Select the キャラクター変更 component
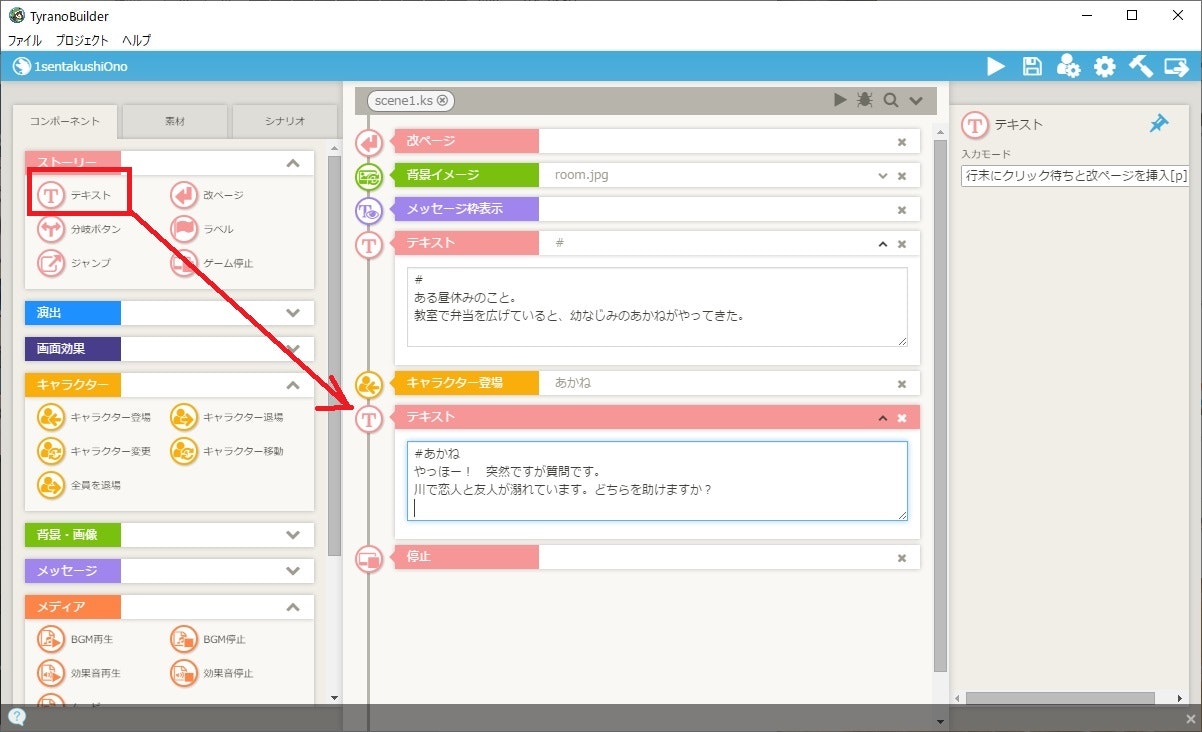1202x732 pixels. click(94, 451)
